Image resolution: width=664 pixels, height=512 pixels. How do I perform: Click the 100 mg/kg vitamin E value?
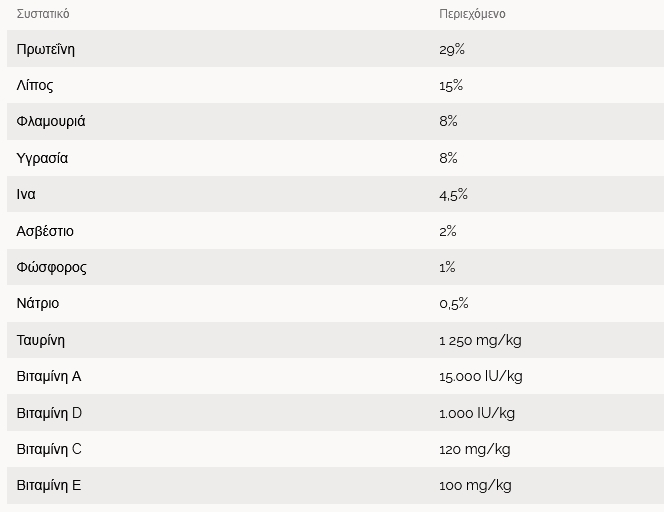[475, 485]
